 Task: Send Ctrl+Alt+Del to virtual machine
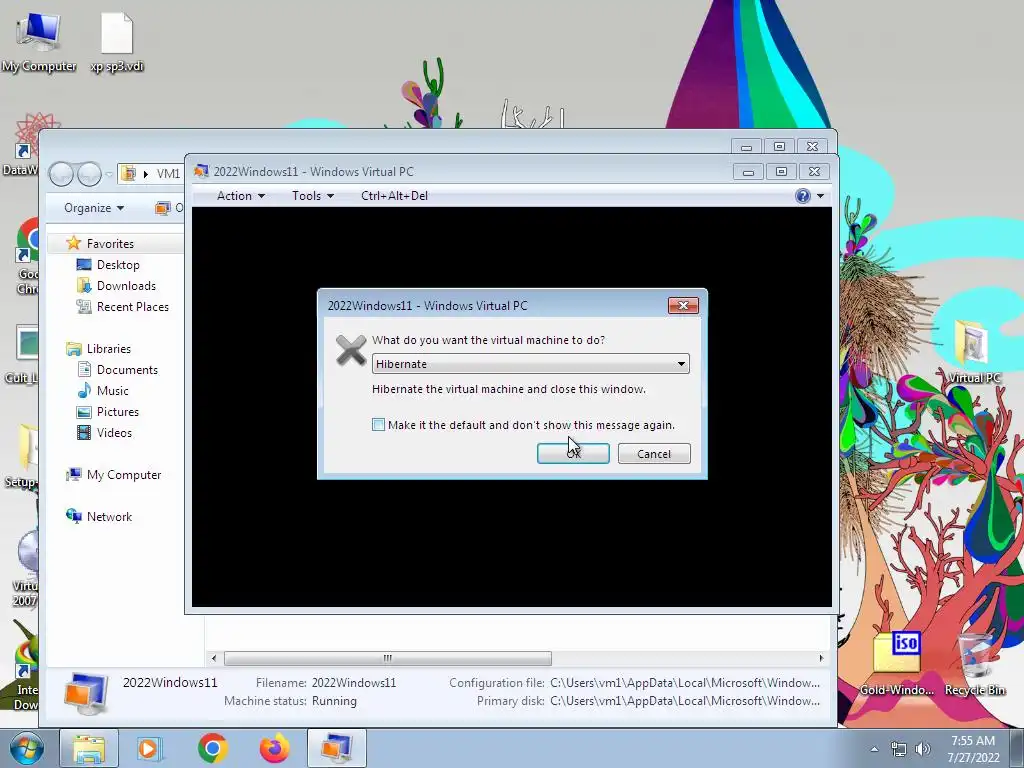point(394,196)
